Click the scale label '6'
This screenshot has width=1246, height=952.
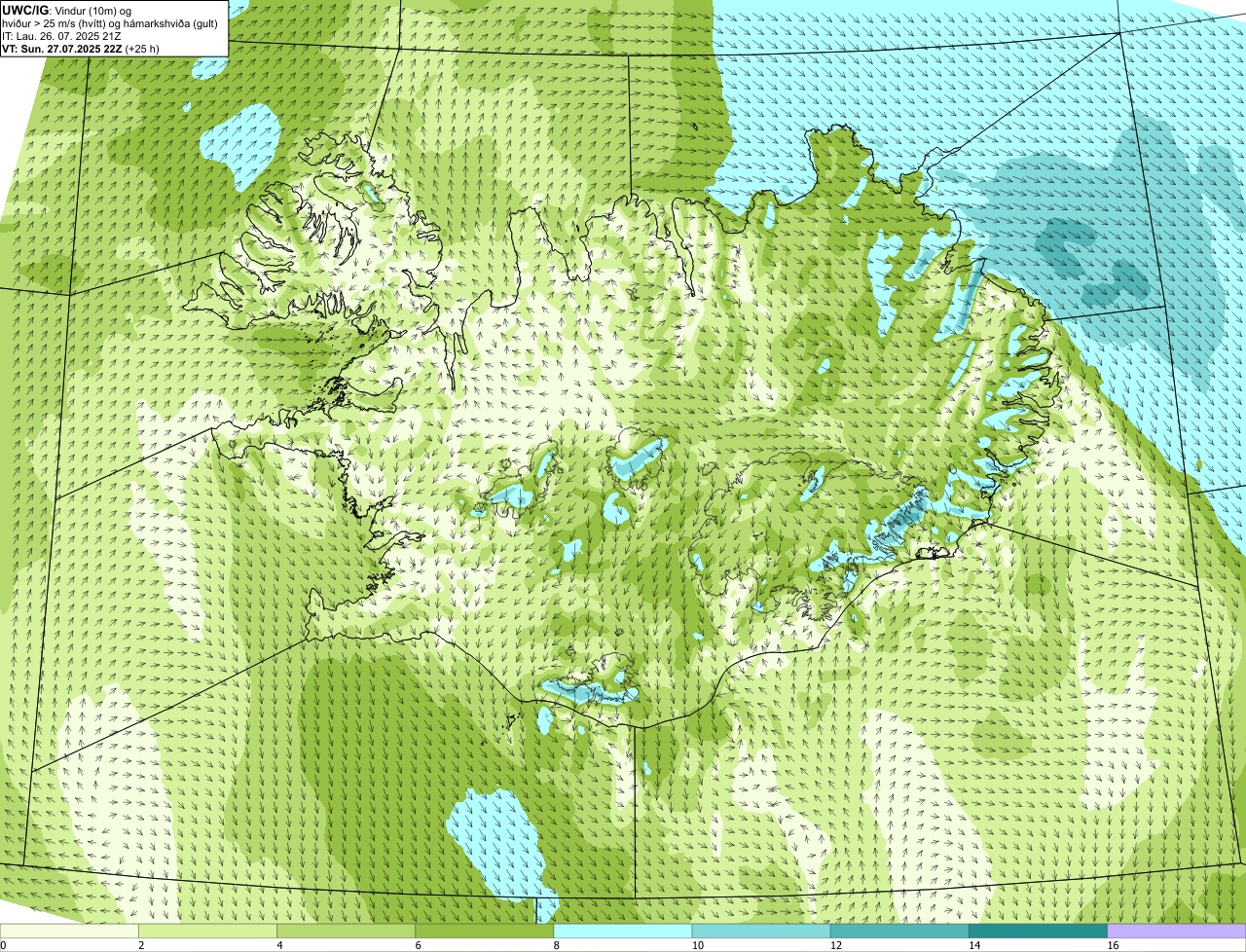point(418,945)
